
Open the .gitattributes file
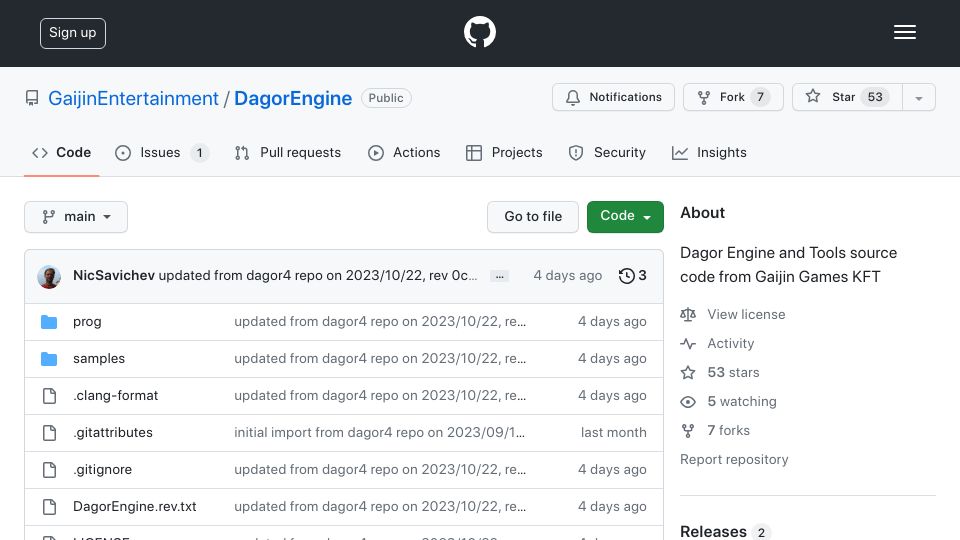click(113, 432)
